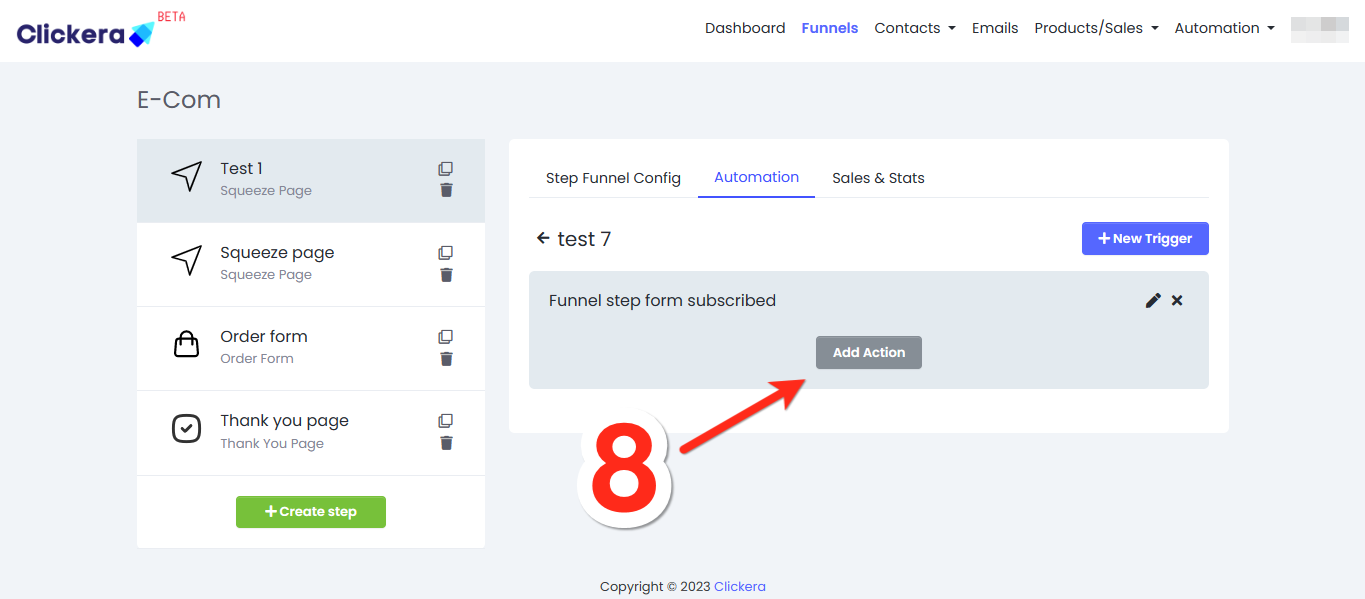
Task: Open the Clickera footer link
Action: tap(740, 587)
